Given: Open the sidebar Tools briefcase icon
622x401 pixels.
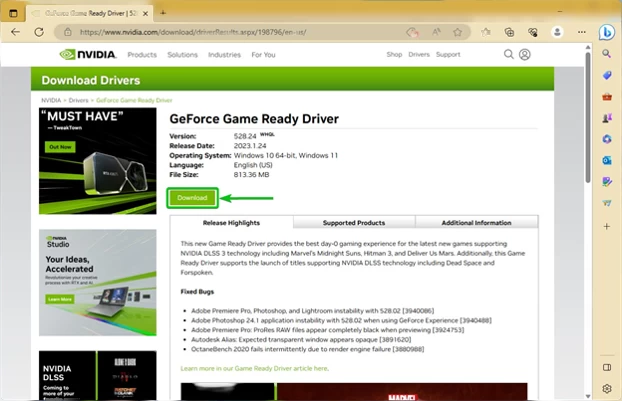Looking at the screenshot, I should [x=607, y=96].
